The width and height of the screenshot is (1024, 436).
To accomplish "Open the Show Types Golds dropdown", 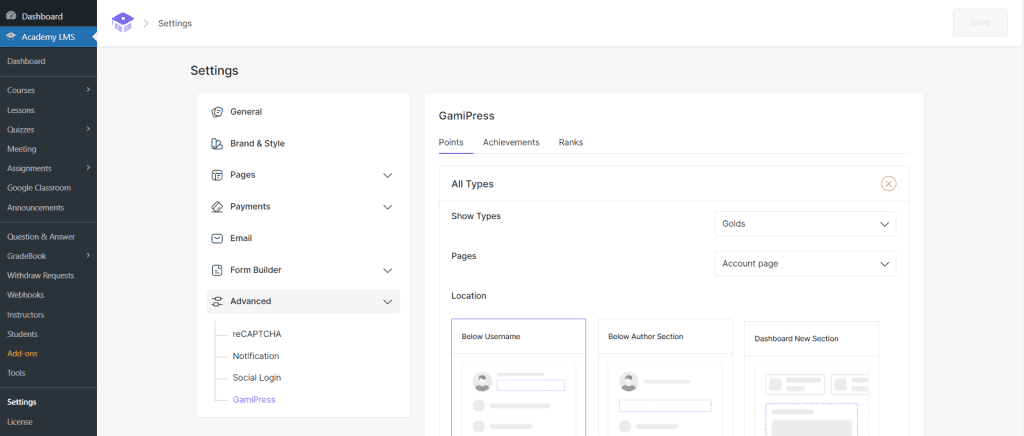I will tap(805, 224).
